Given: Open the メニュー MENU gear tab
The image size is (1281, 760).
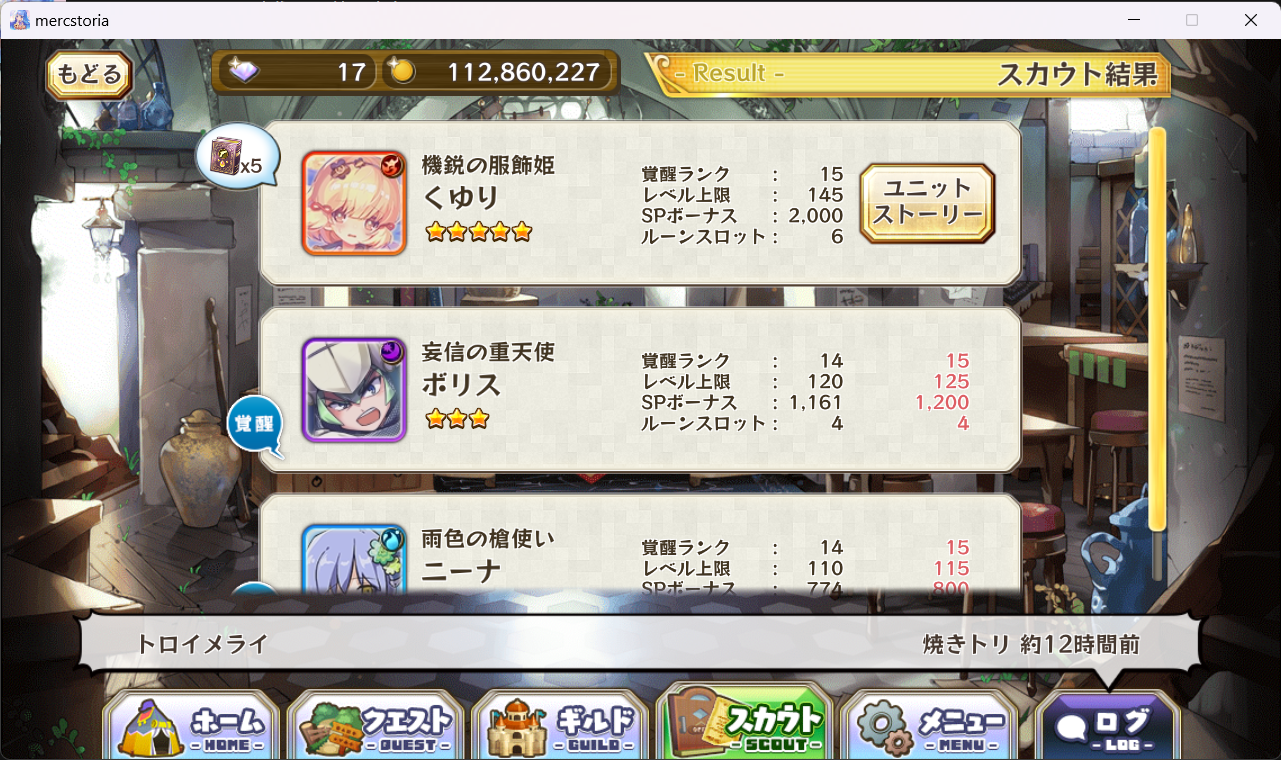Looking at the screenshot, I should pos(927,723).
